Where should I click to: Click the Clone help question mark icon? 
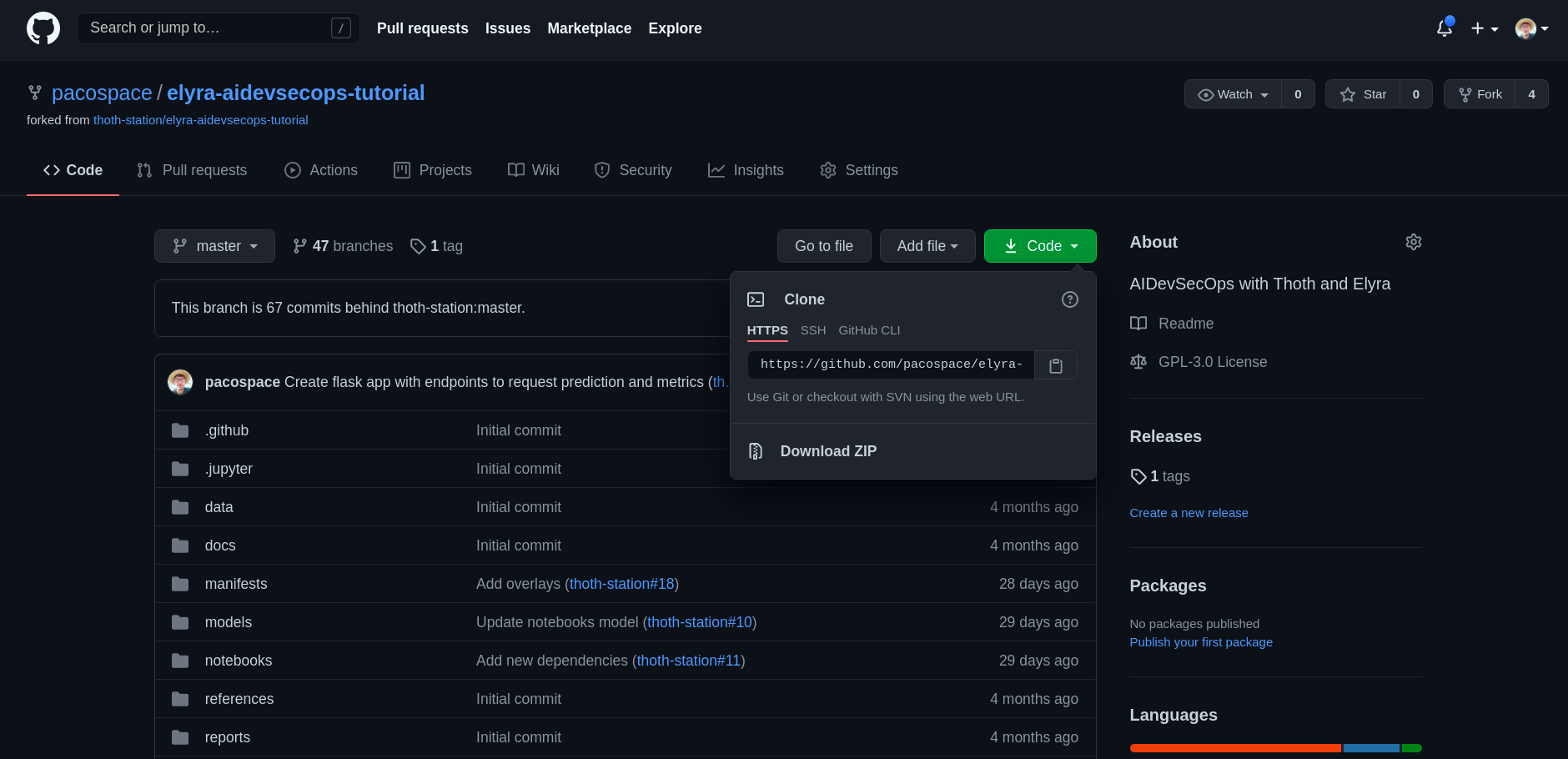(1070, 299)
